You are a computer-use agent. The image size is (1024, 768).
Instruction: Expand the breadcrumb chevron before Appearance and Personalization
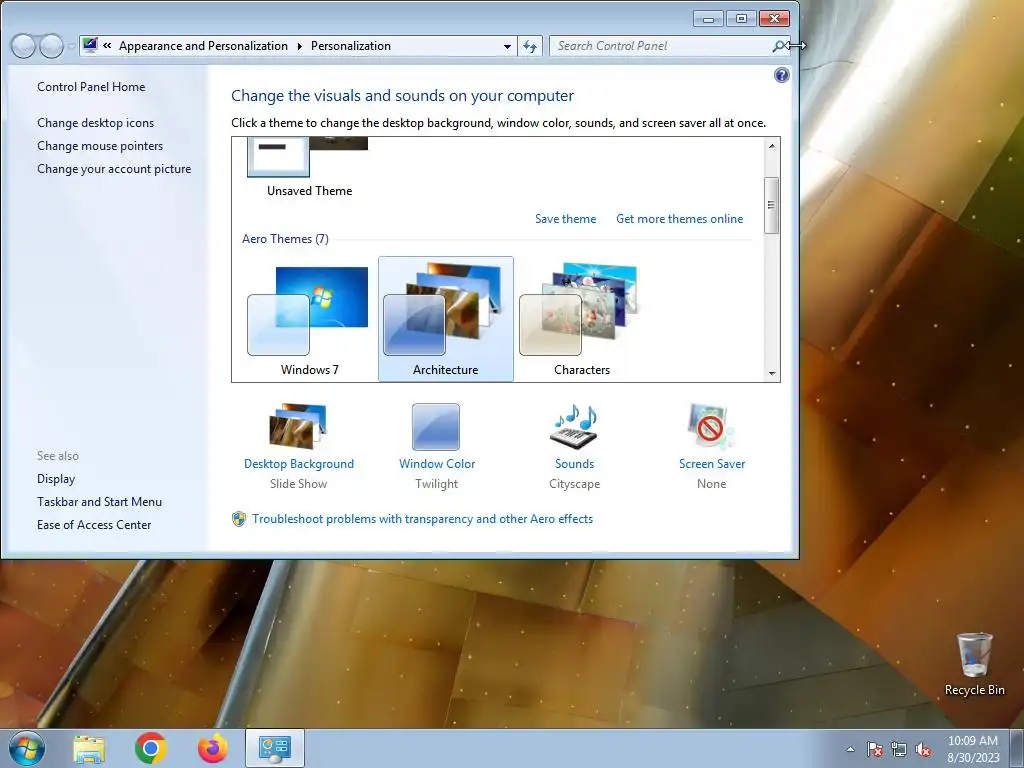tap(107, 46)
